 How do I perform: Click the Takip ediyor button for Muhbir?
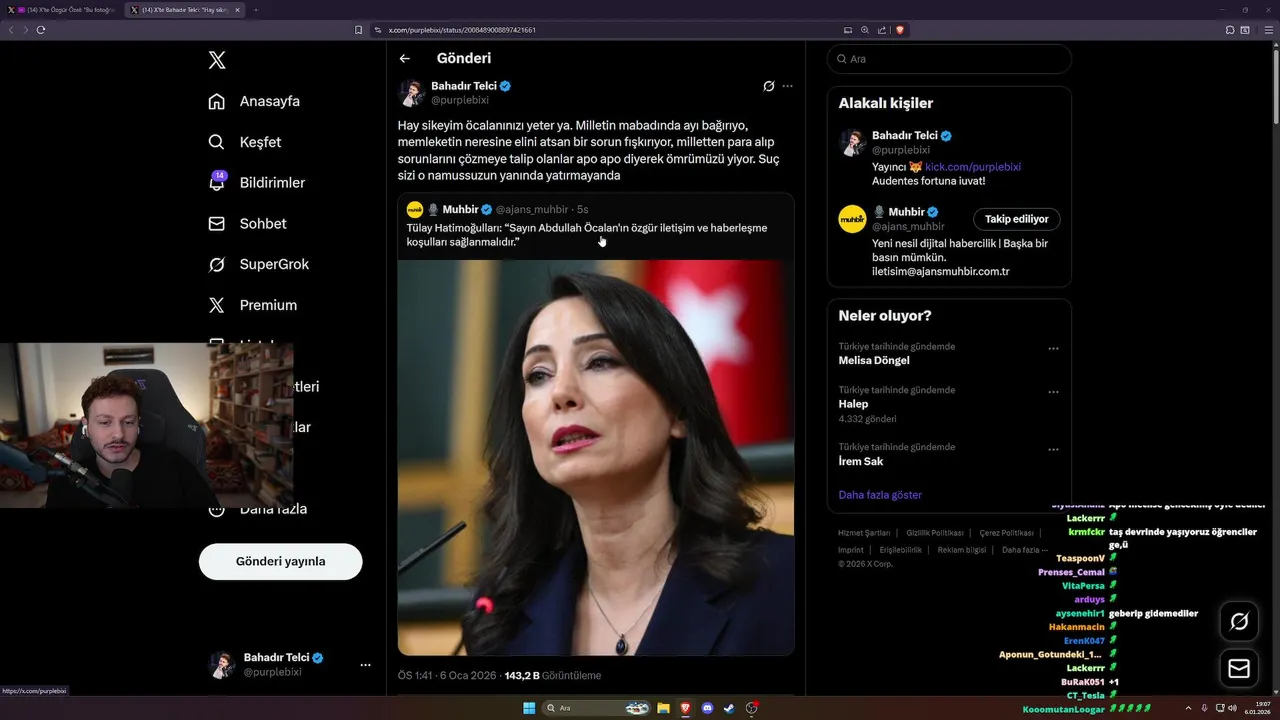1016,219
